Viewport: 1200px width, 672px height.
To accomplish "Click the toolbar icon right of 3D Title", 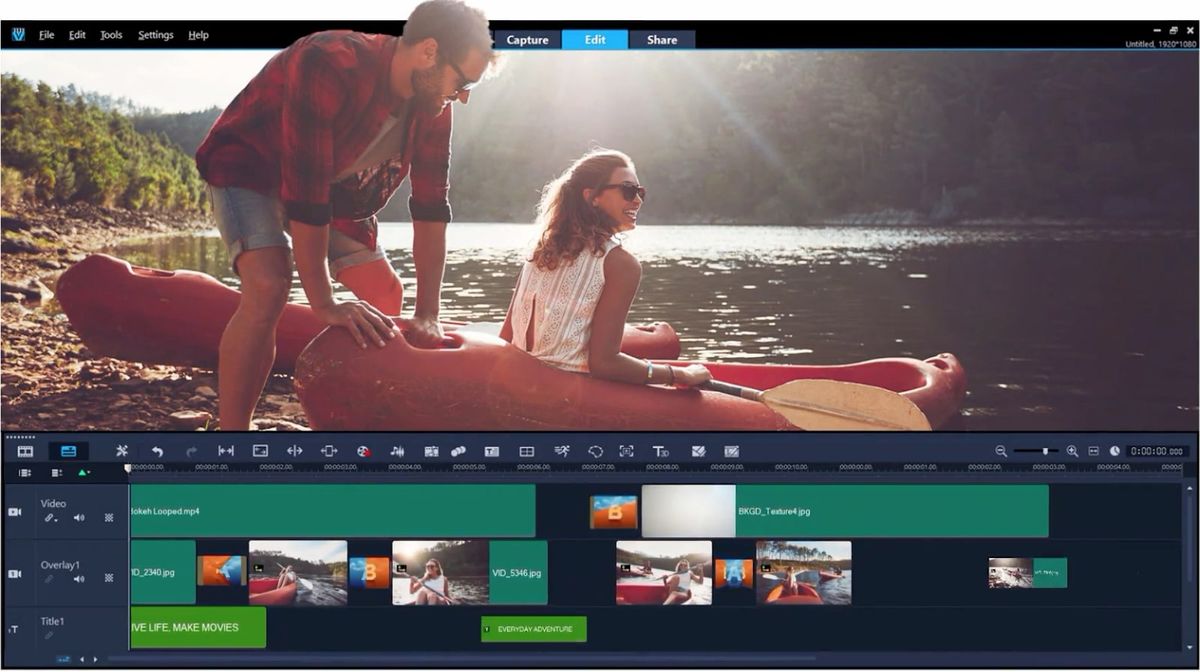I will [699, 452].
